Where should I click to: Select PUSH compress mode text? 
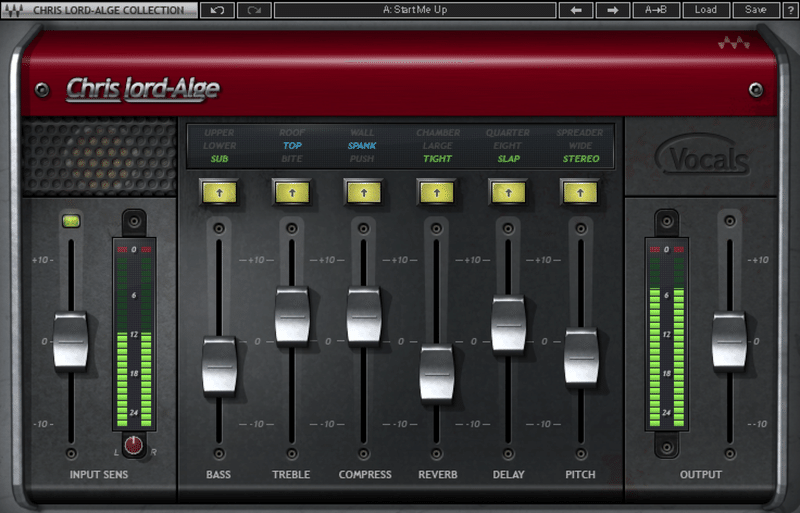(362, 159)
